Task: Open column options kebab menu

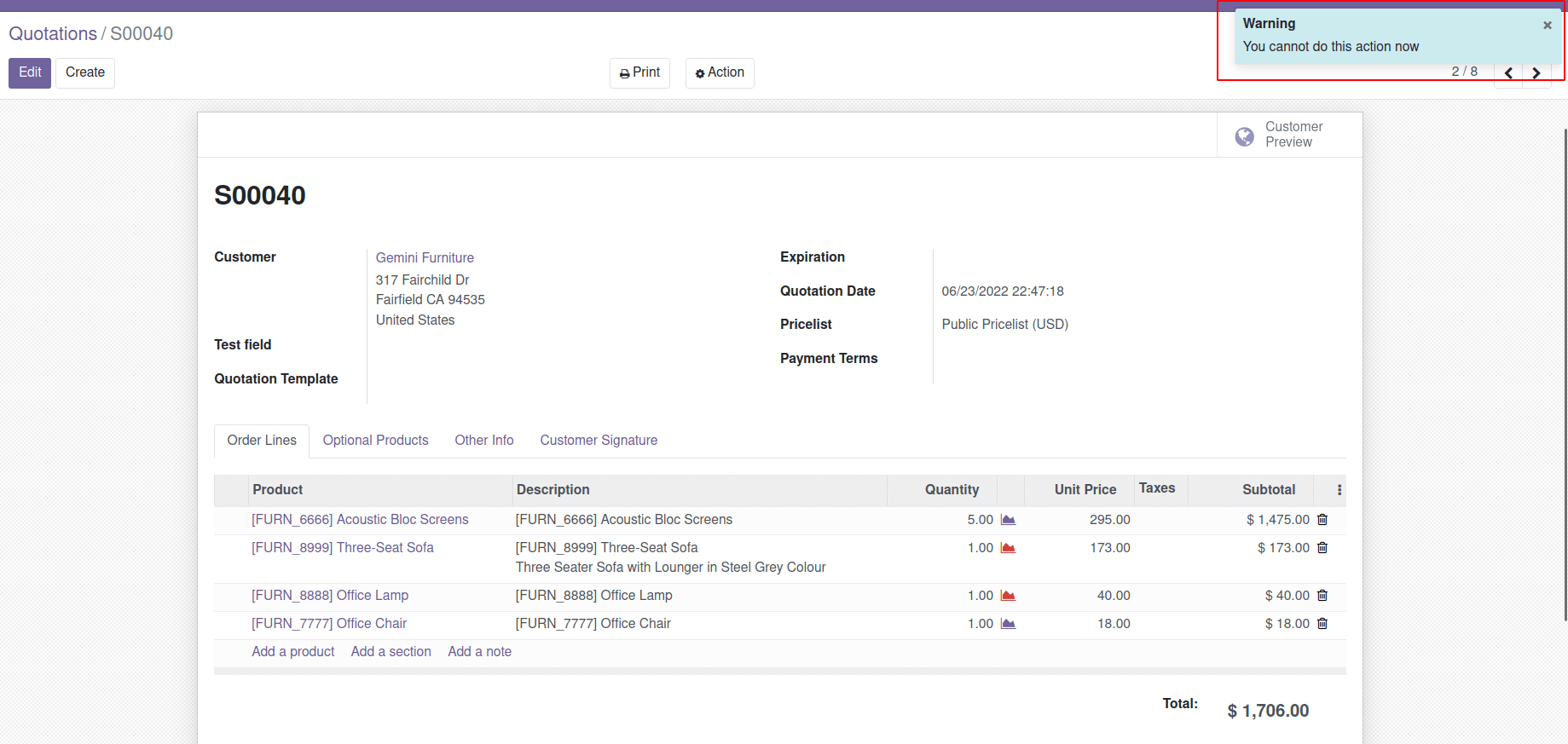Action: (x=1339, y=490)
